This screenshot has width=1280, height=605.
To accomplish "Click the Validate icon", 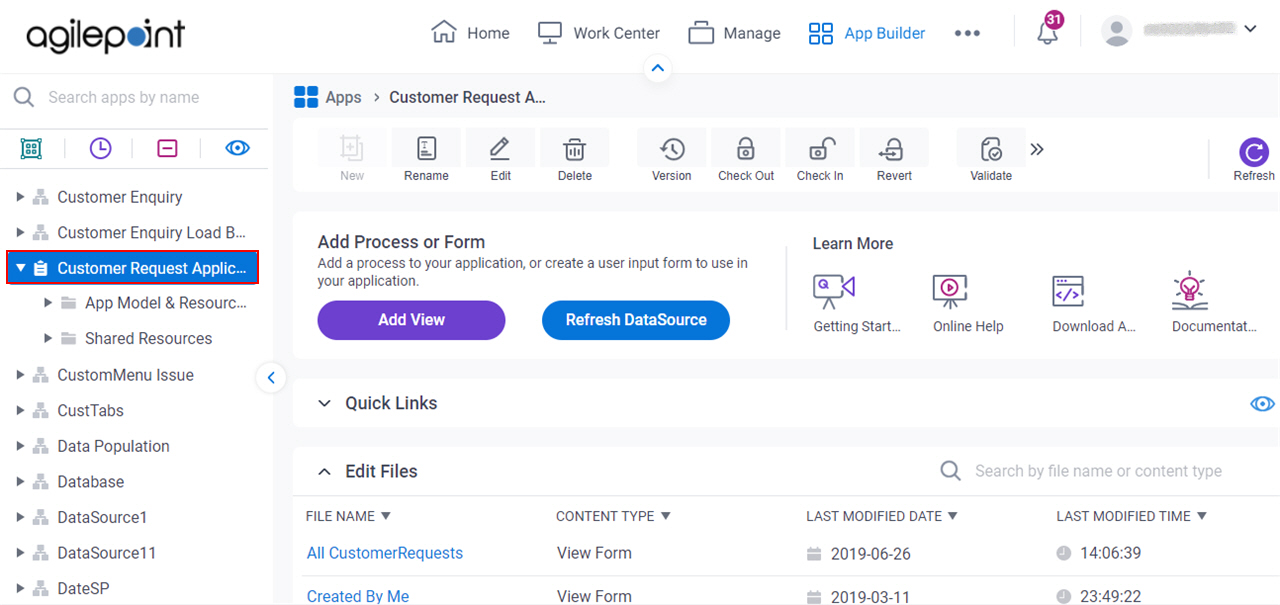I will 991,149.
